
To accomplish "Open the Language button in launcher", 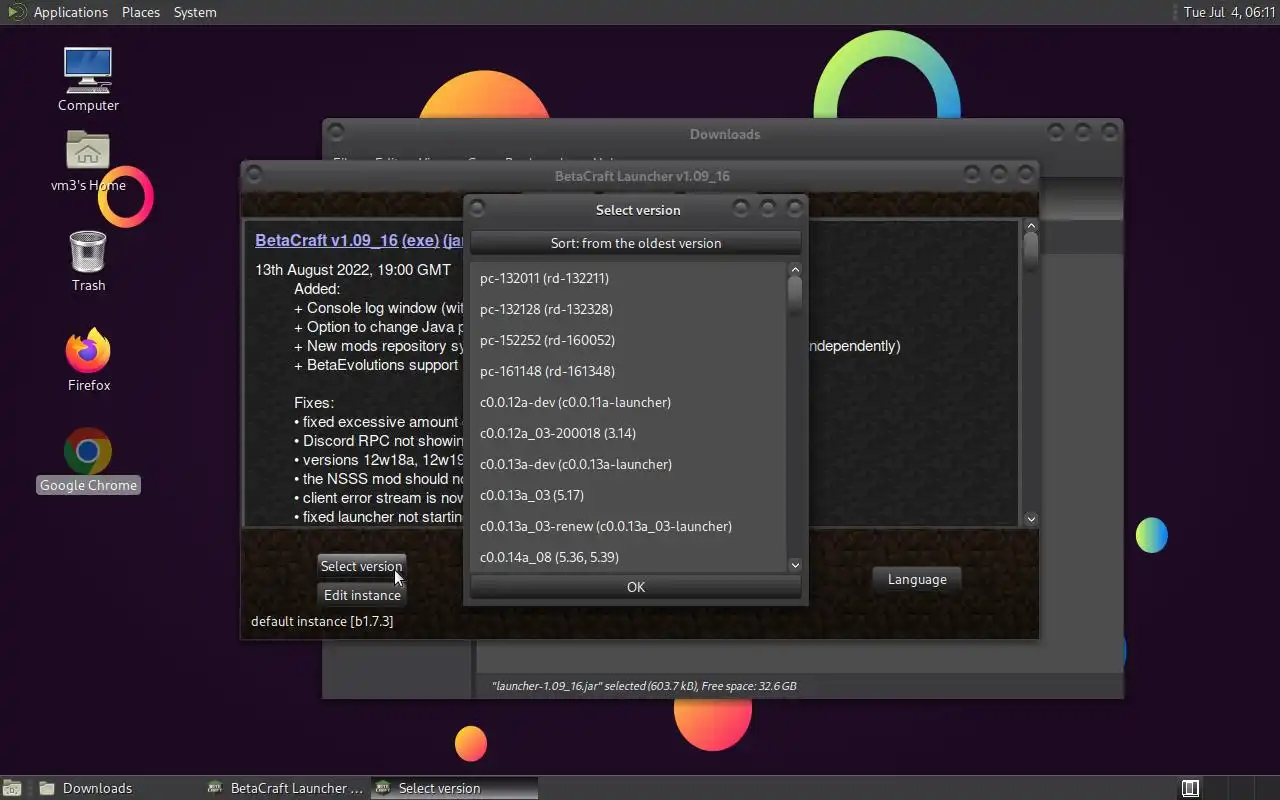I will [x=917, y=579].
